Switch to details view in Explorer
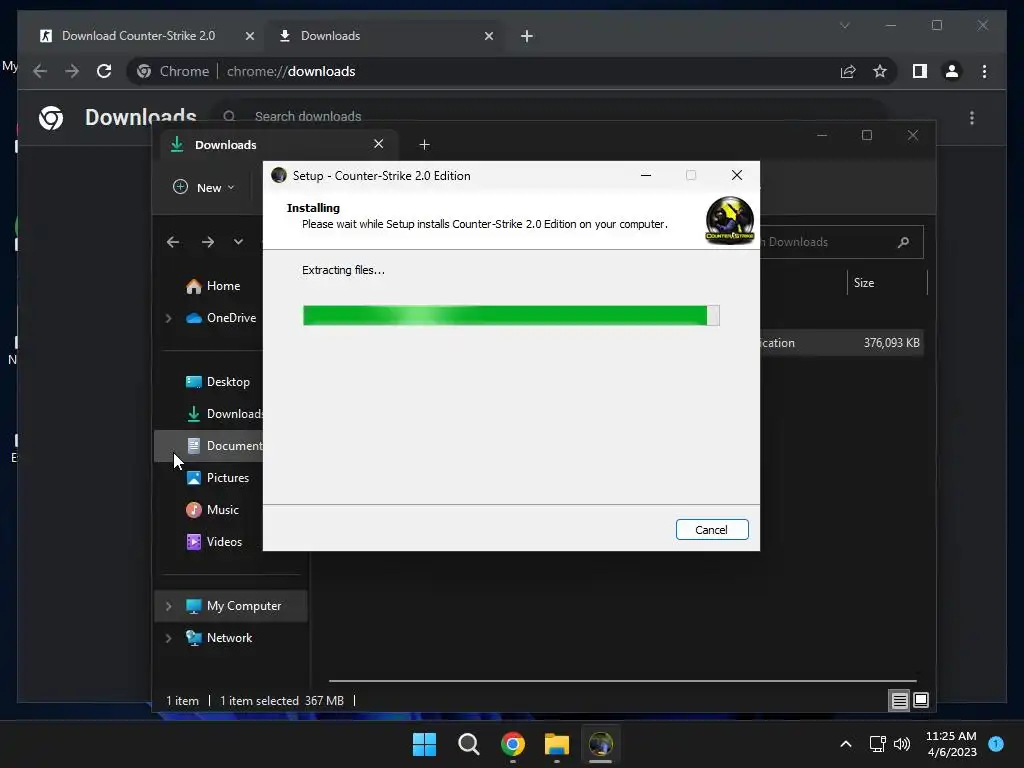Screen dimensions: 1024x768 tap(899, 701)
